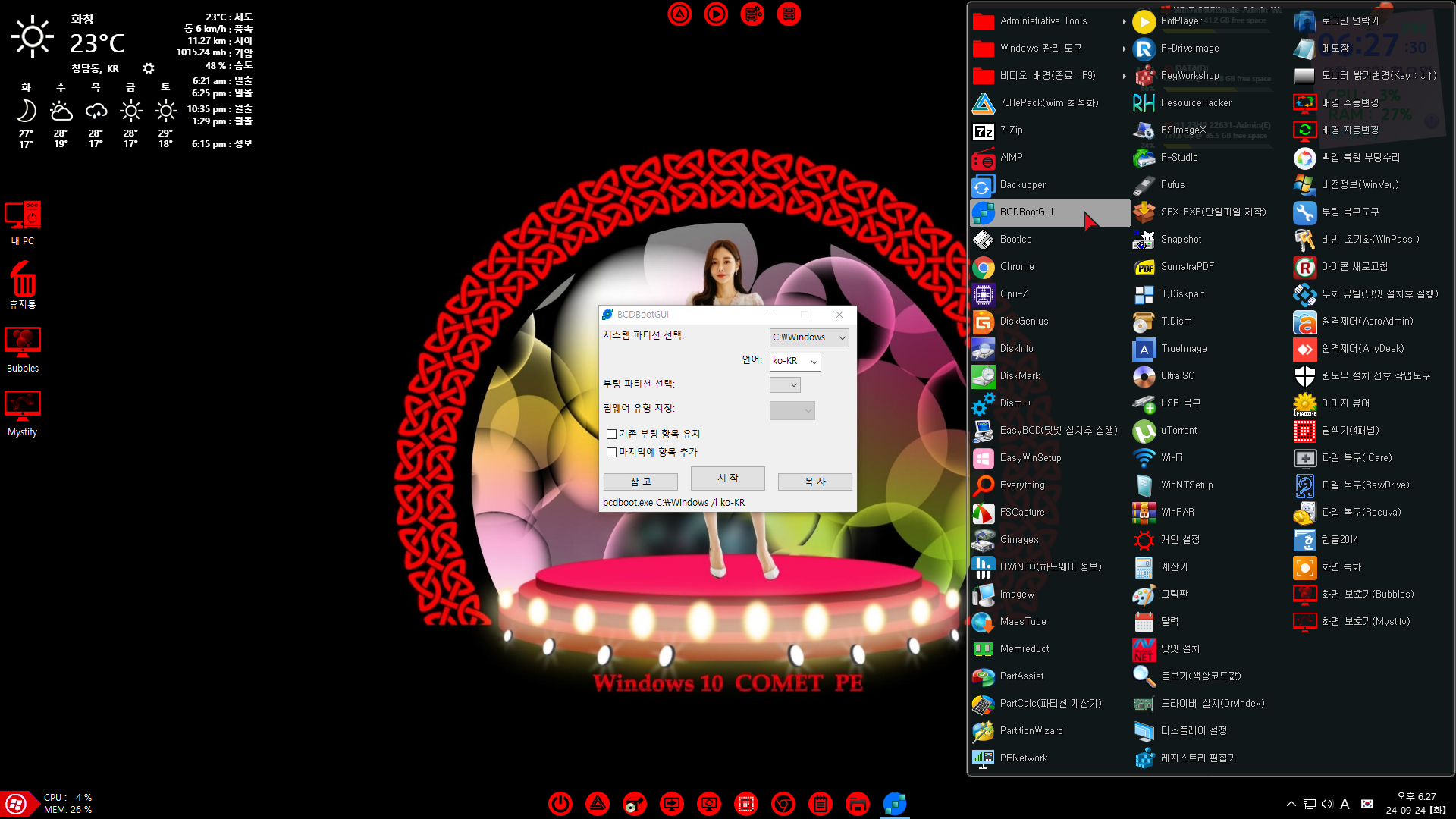Open Dism++ entry
1456x819 pixels.
coord(1050,403)
